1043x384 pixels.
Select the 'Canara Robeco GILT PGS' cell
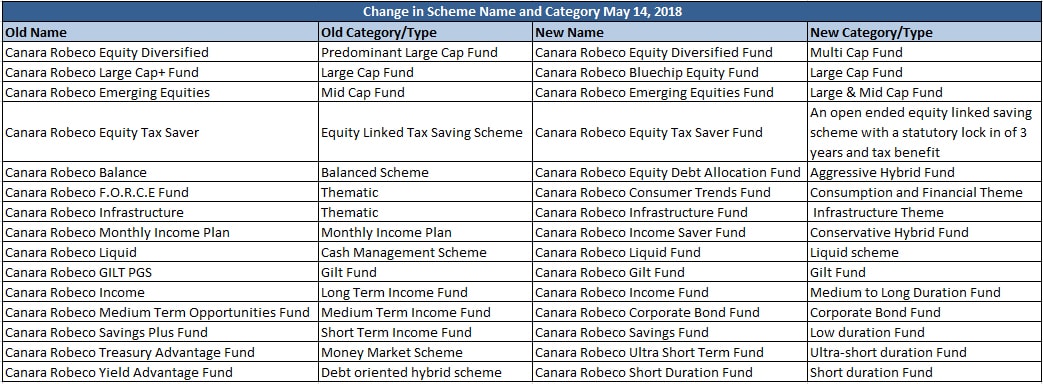point(160,272)
